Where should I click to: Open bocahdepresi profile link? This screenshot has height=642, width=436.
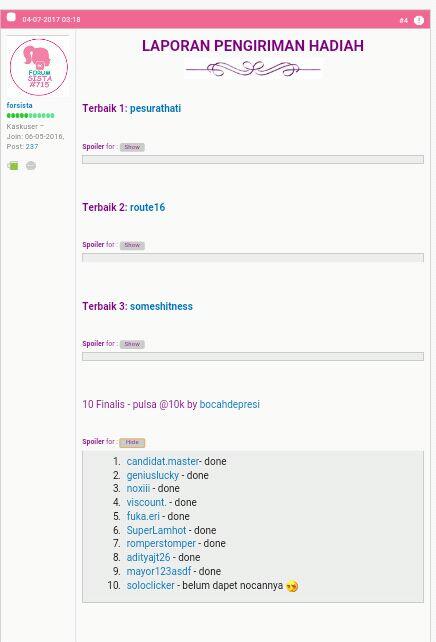click(x=229, y=405)
